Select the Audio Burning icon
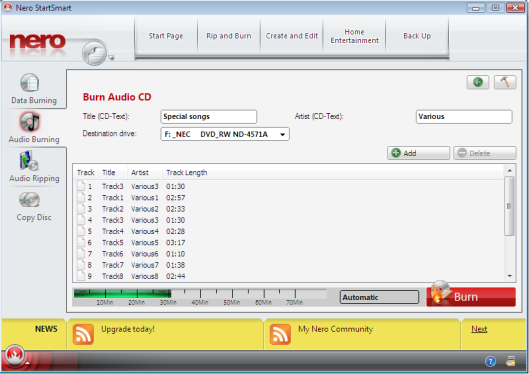Viewport: 529px width, 374px height. [30, 122]
